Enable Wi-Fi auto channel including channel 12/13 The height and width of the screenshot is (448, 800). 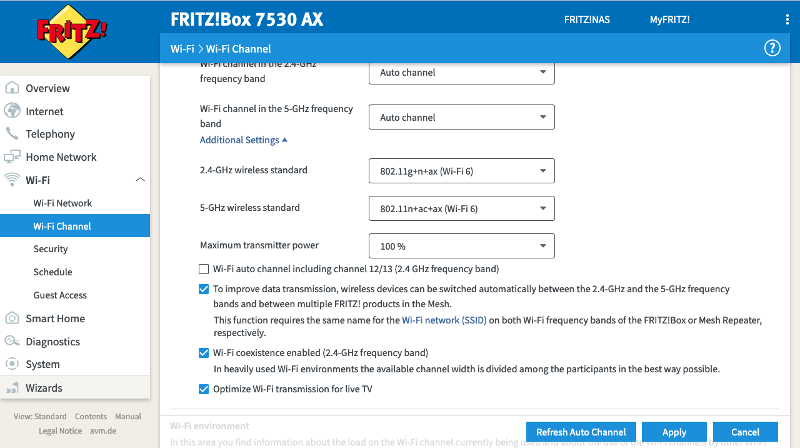[204, 269]
